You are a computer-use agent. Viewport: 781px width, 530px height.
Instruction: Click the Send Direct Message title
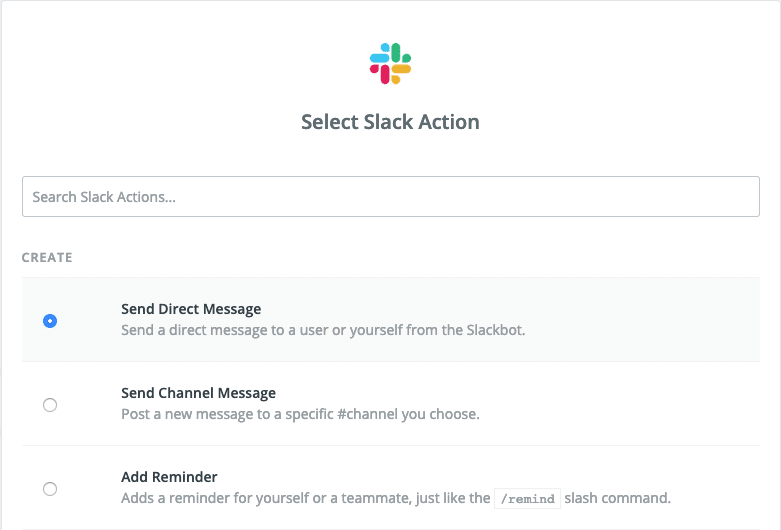pos(191,309)
